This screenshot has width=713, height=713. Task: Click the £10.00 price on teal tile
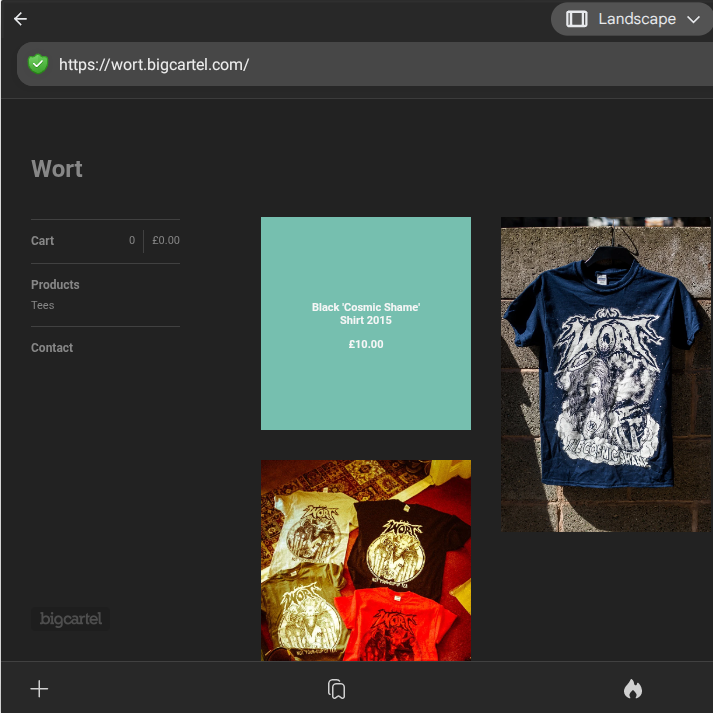366,344
